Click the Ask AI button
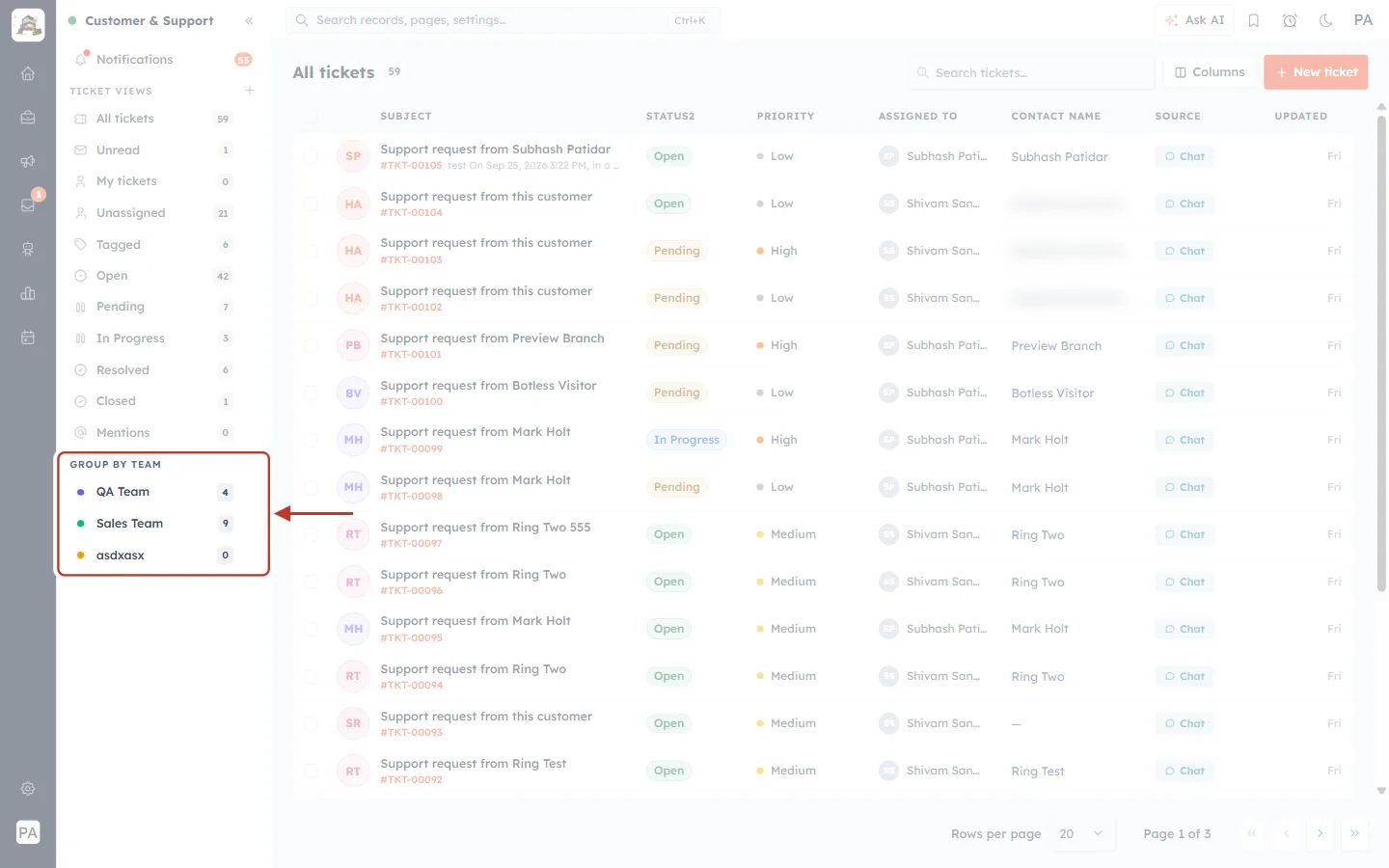This screenshot has height=868, width=1389. tap(1194, 20)
